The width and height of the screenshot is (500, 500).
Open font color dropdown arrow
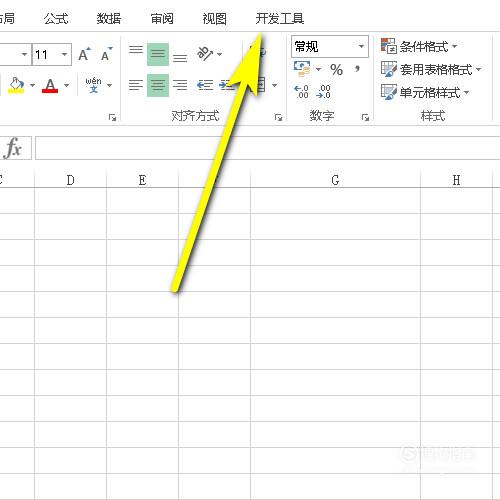click(67, 85)
